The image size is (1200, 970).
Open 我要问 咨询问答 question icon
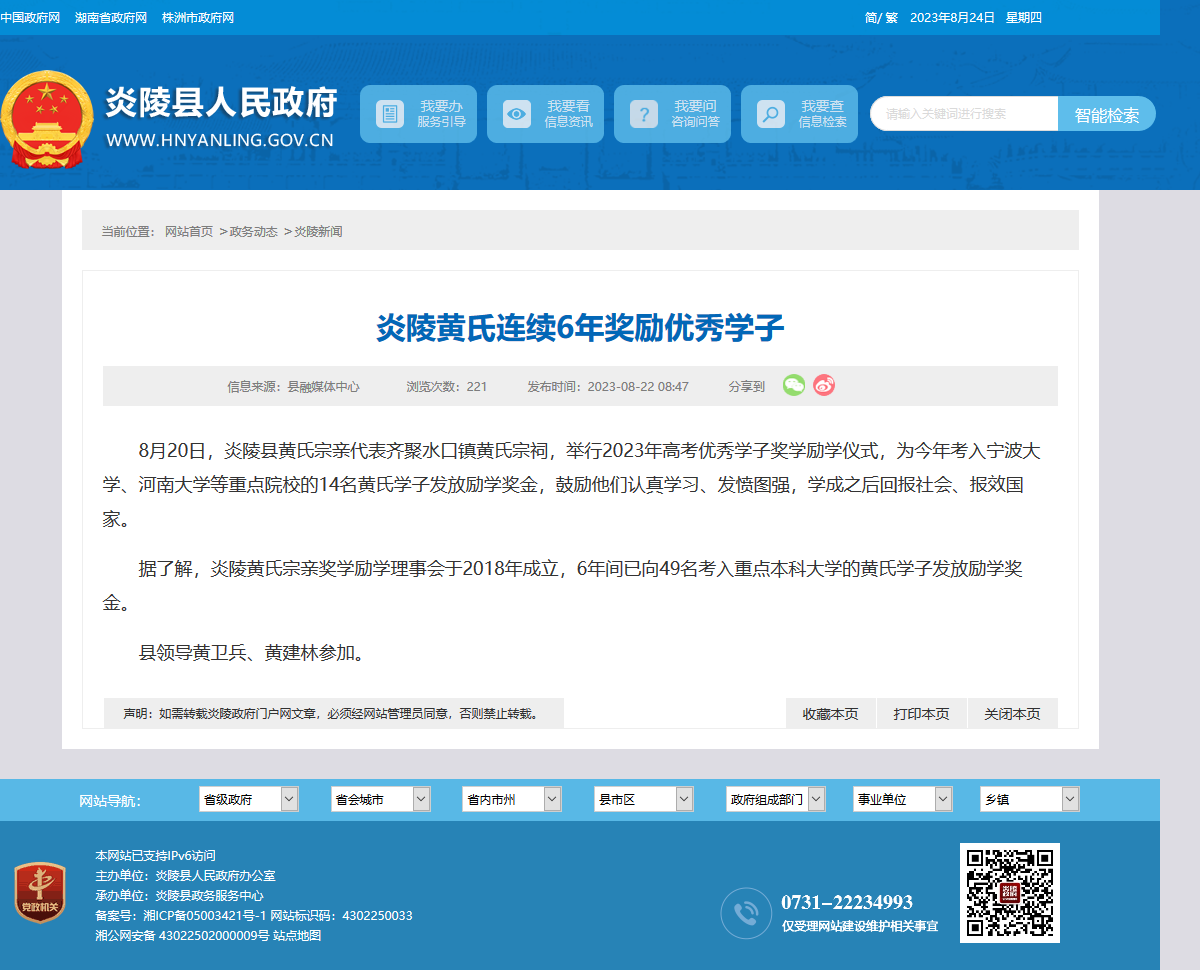644,114
